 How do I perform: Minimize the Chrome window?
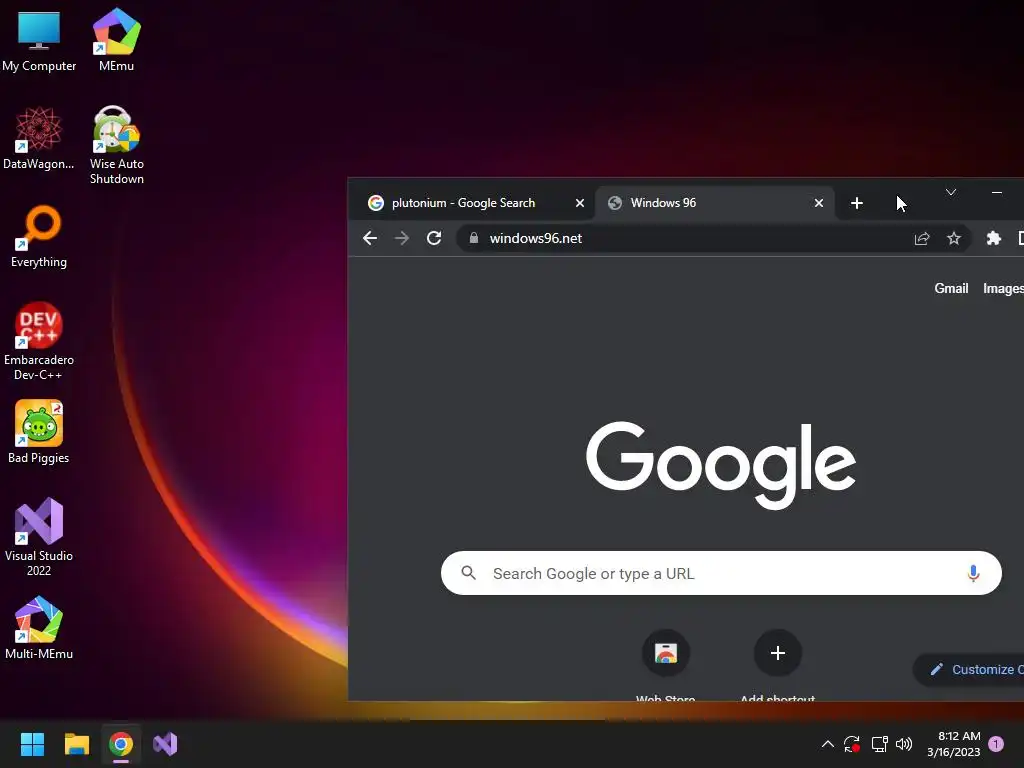pos(997,192)
